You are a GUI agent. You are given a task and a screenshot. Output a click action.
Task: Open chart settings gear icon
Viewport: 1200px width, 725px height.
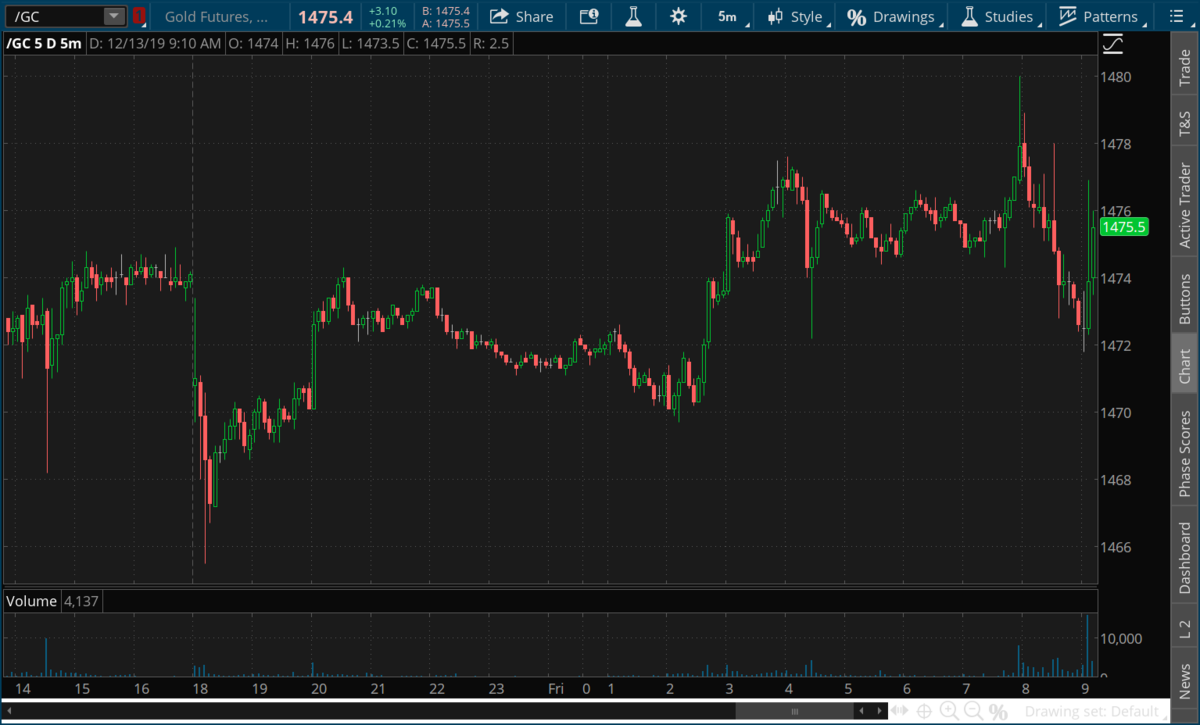click(679, 16)
